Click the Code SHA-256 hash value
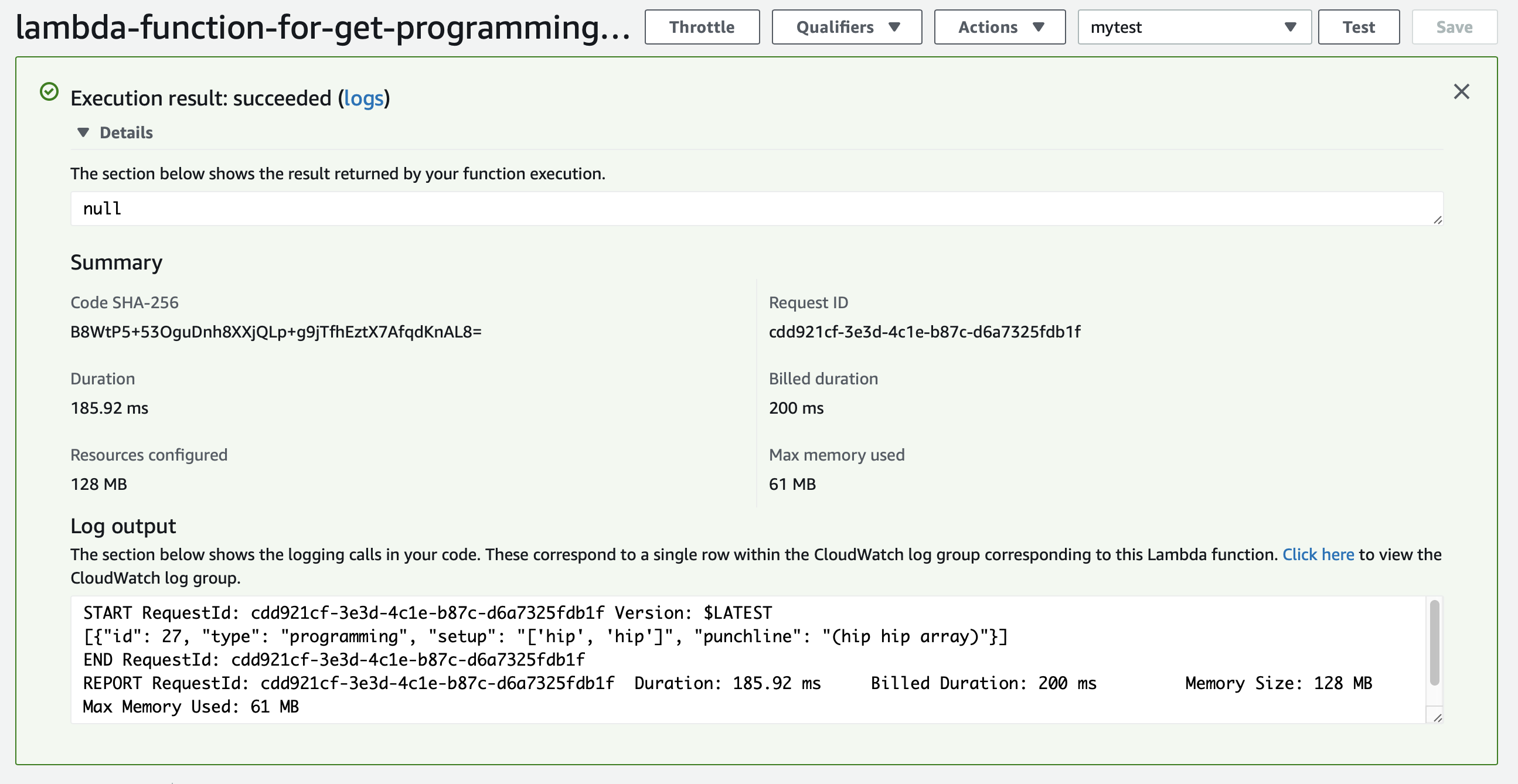This screenshot has width=1518, height=784. coord(276,332)
